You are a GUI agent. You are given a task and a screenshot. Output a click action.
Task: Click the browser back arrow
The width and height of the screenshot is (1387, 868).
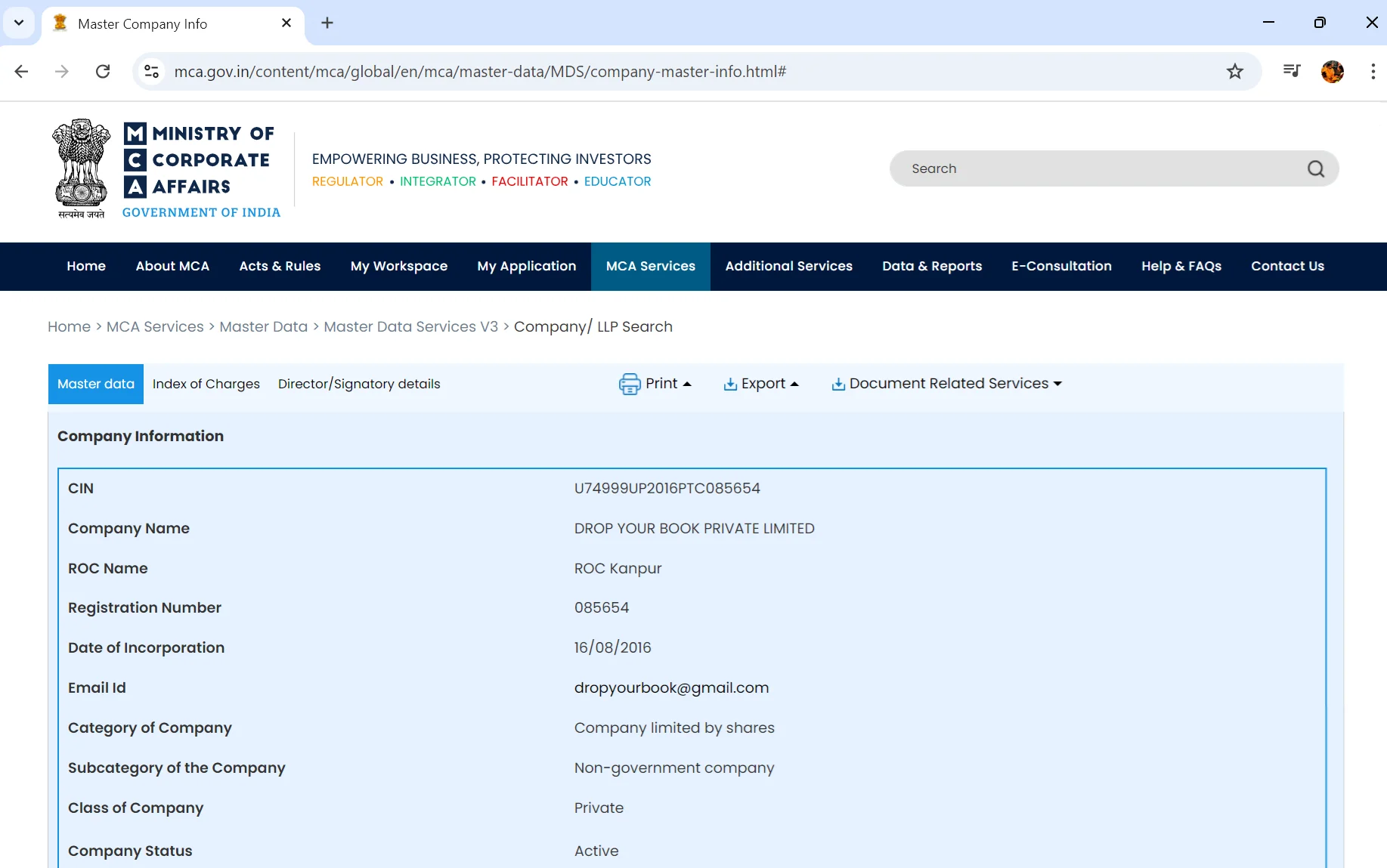point(21,72)
